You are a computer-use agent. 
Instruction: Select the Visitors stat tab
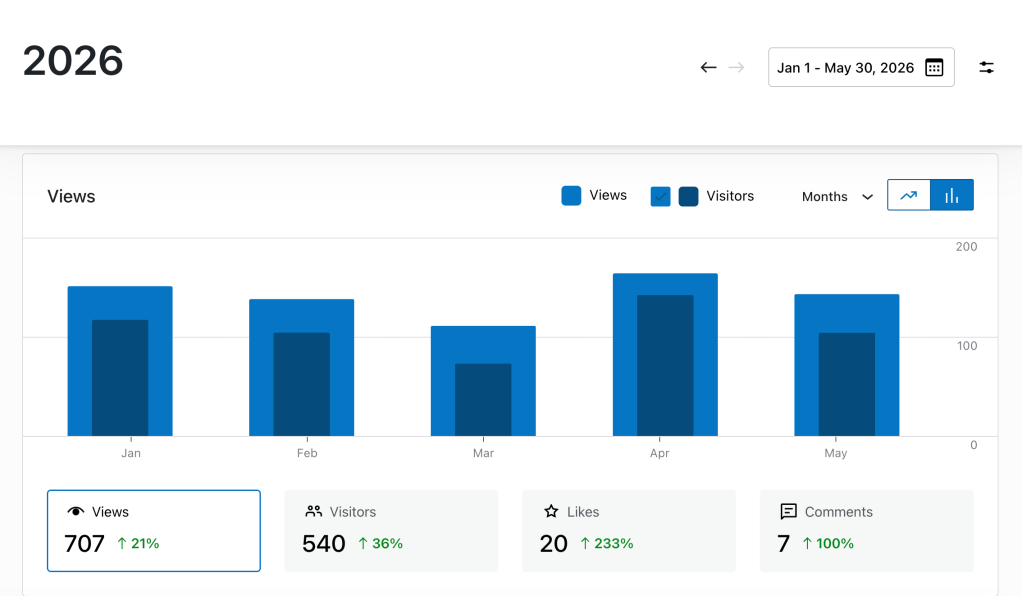click(x=391, y=531)
